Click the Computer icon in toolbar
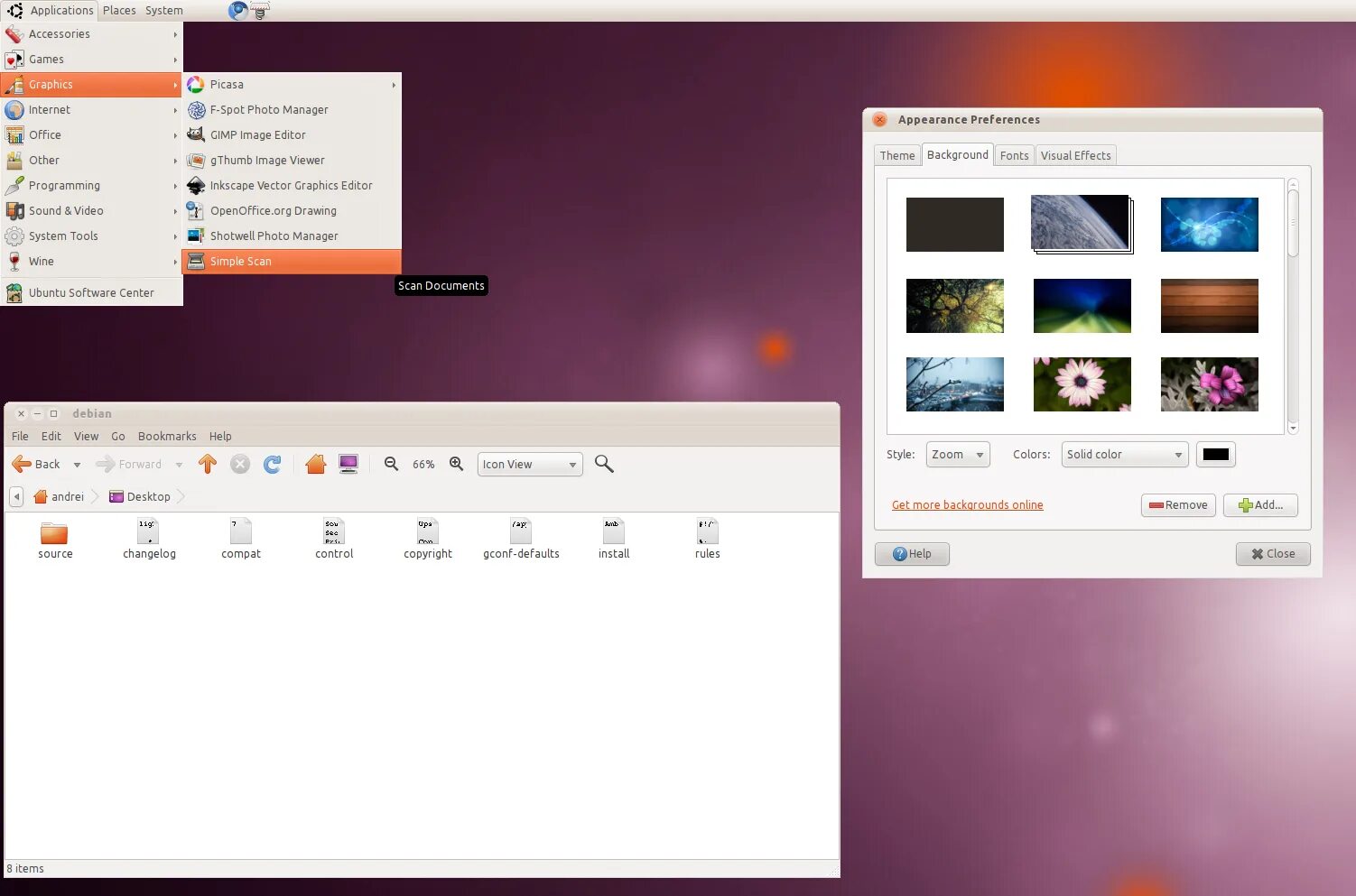The width and height of the screenshot is (1356, 896). point(348,464)
